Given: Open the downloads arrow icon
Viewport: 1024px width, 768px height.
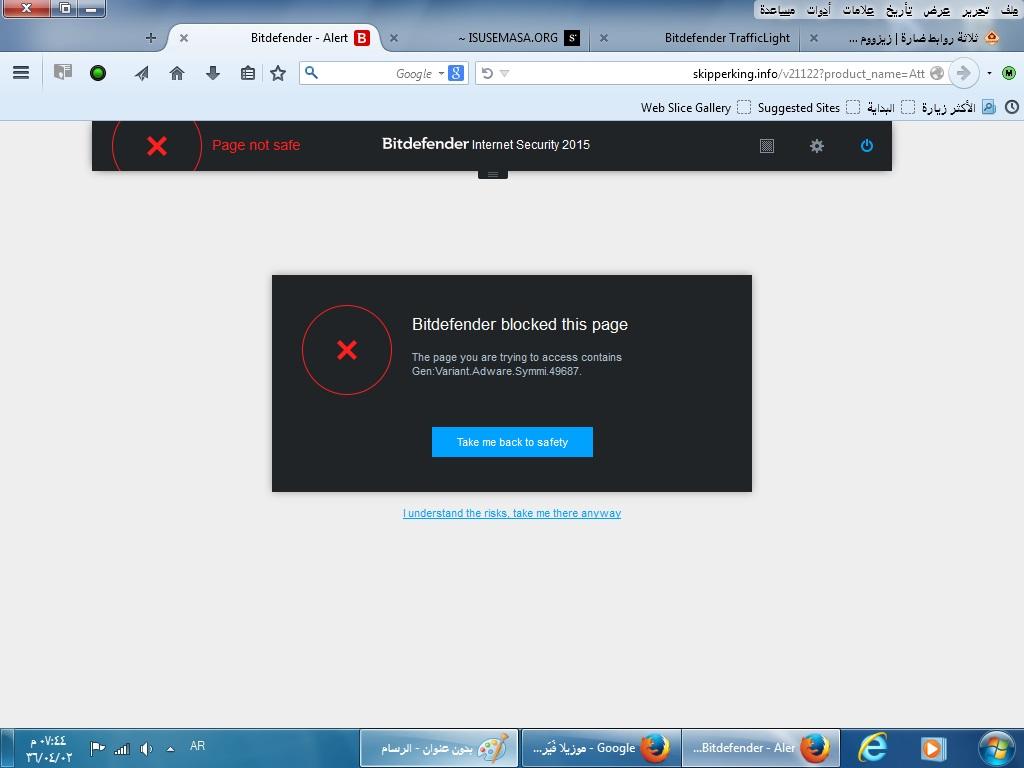Looking at the screenshot, I should click(212, 73).
